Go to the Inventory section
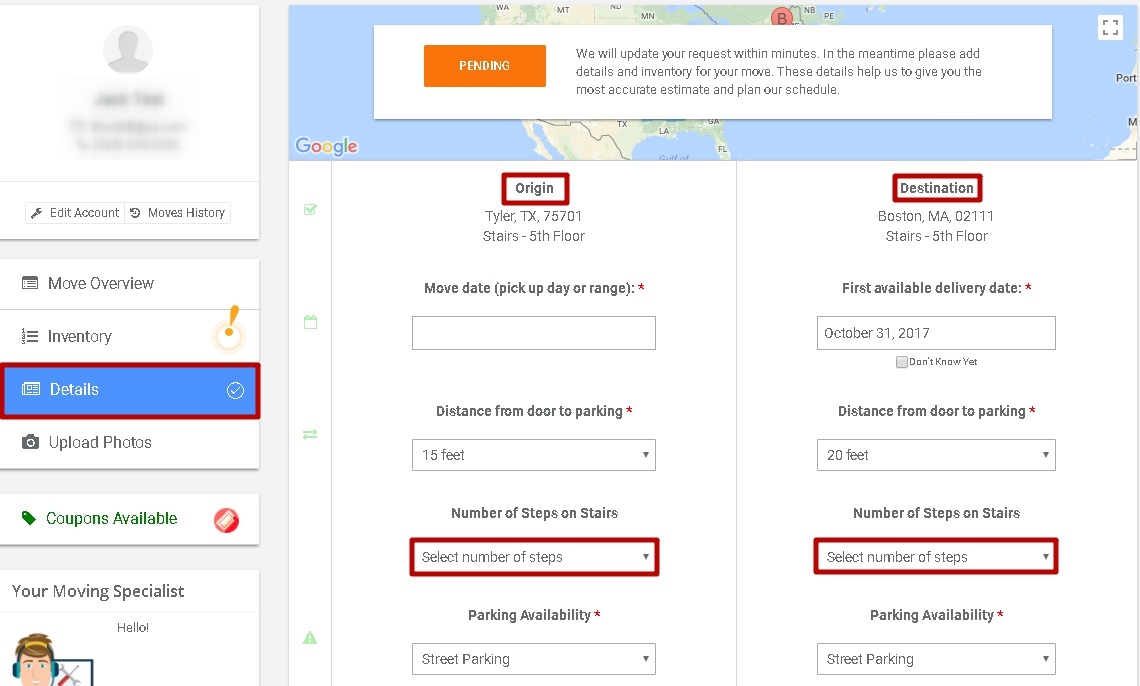The width and height of the screenshot is (1140, 686). (129, 336)
